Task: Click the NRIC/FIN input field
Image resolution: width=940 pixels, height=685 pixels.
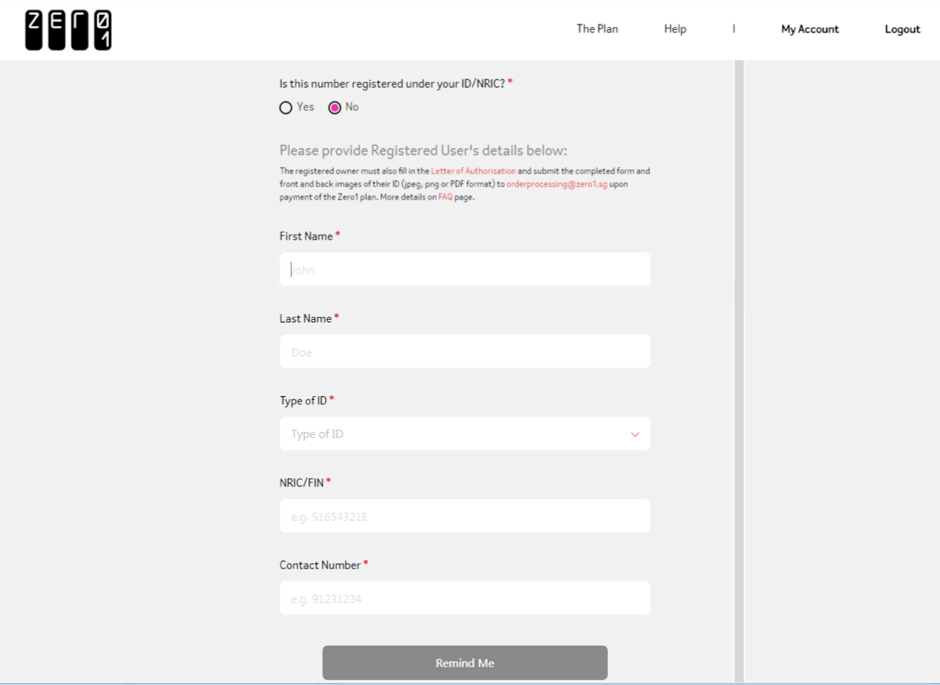Action: (465, 515)
